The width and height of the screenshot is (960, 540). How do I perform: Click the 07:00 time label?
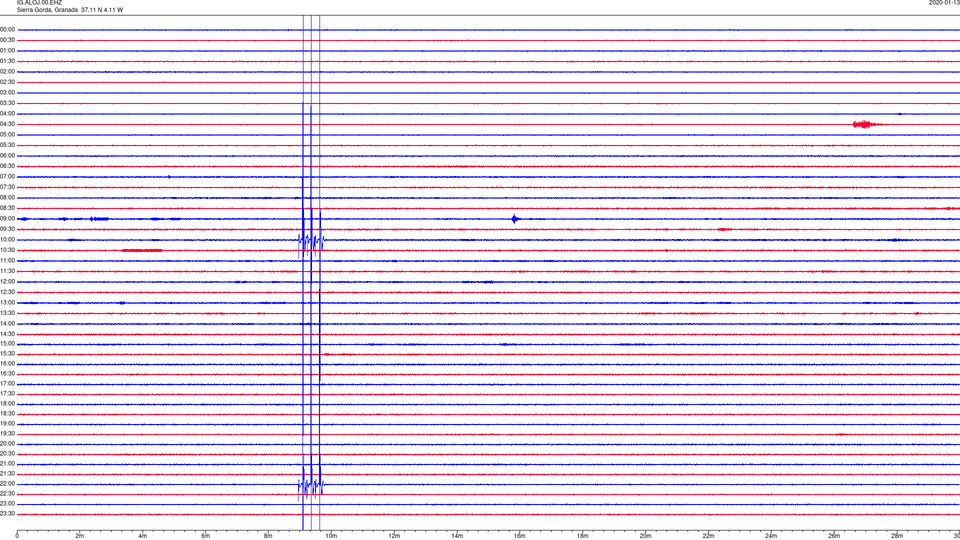pyautogui.click(x=7, y=177)
